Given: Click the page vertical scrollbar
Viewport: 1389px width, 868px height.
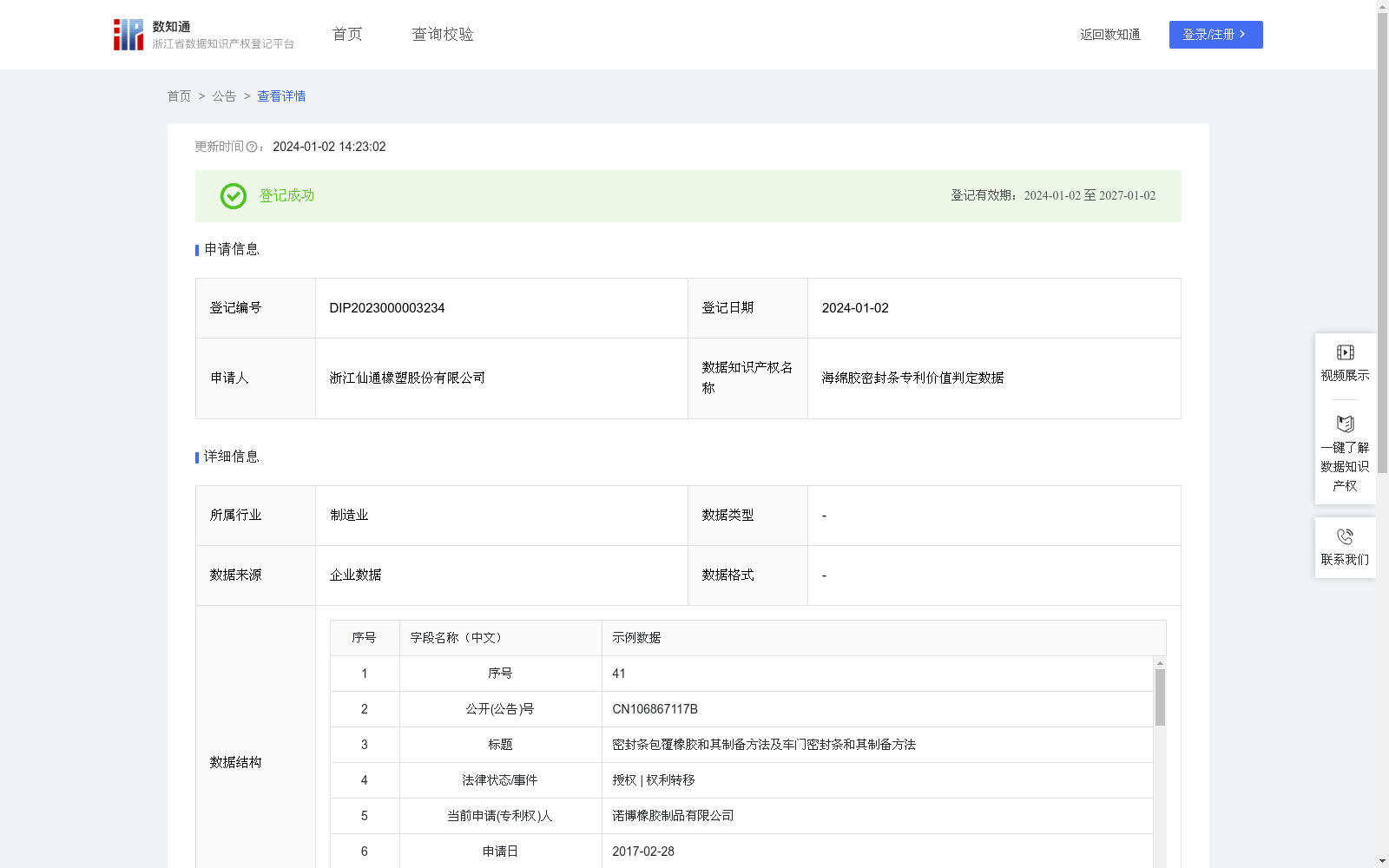Looking at the screenshot, I should click(1382, 243).
